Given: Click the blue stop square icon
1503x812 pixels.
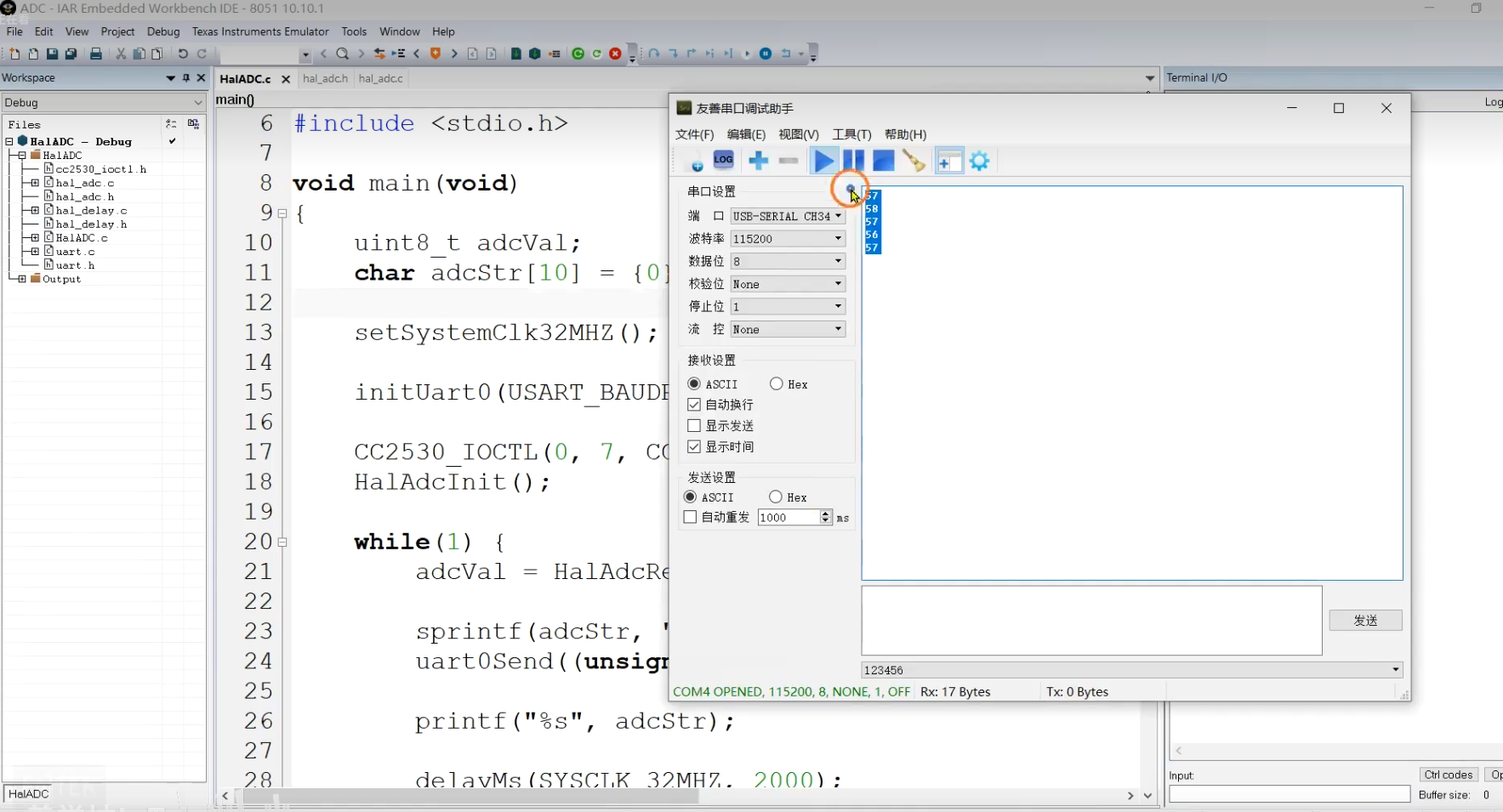Looking at the screenshot, I should pos(884,161).
